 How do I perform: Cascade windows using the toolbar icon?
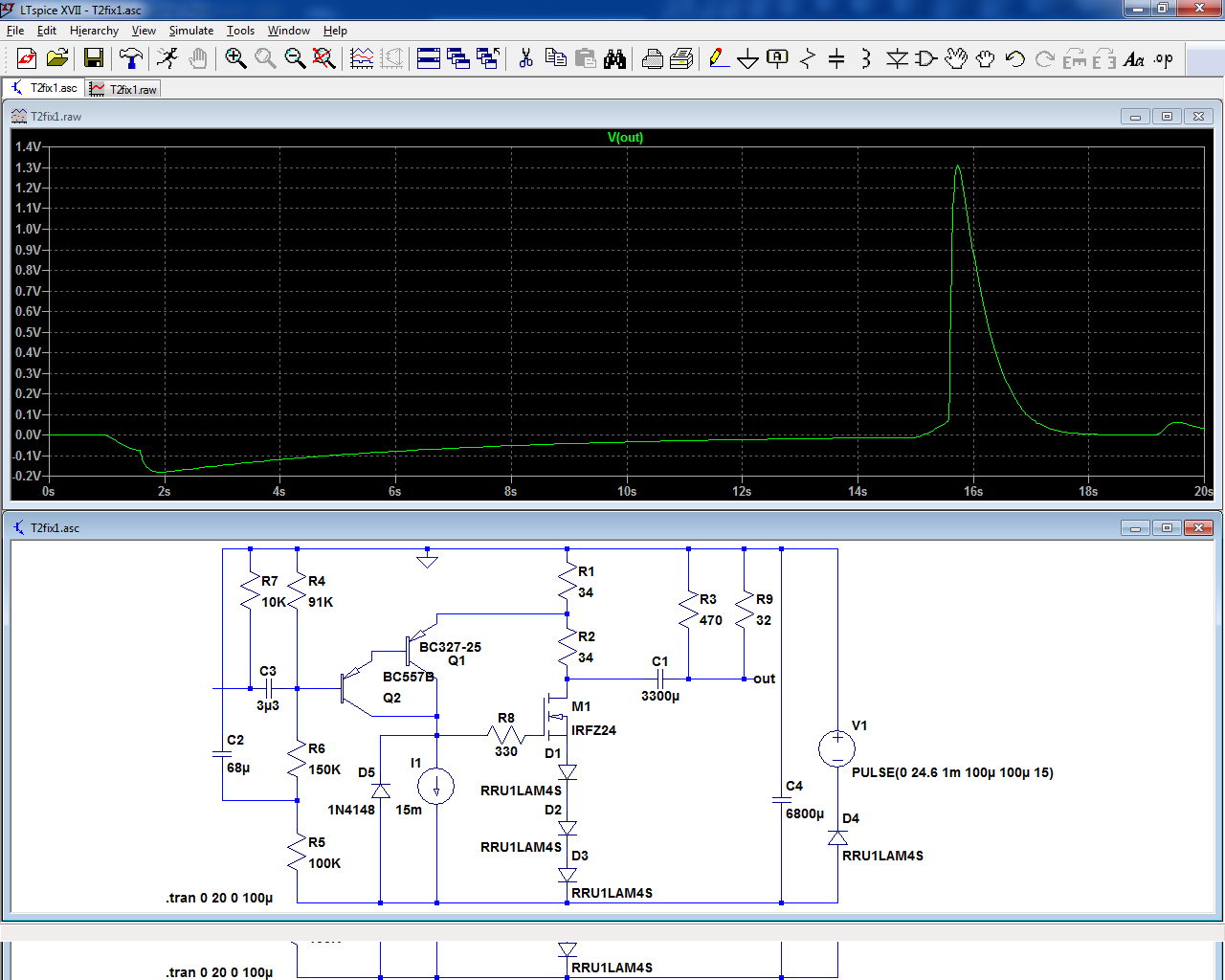pos(458,58)
